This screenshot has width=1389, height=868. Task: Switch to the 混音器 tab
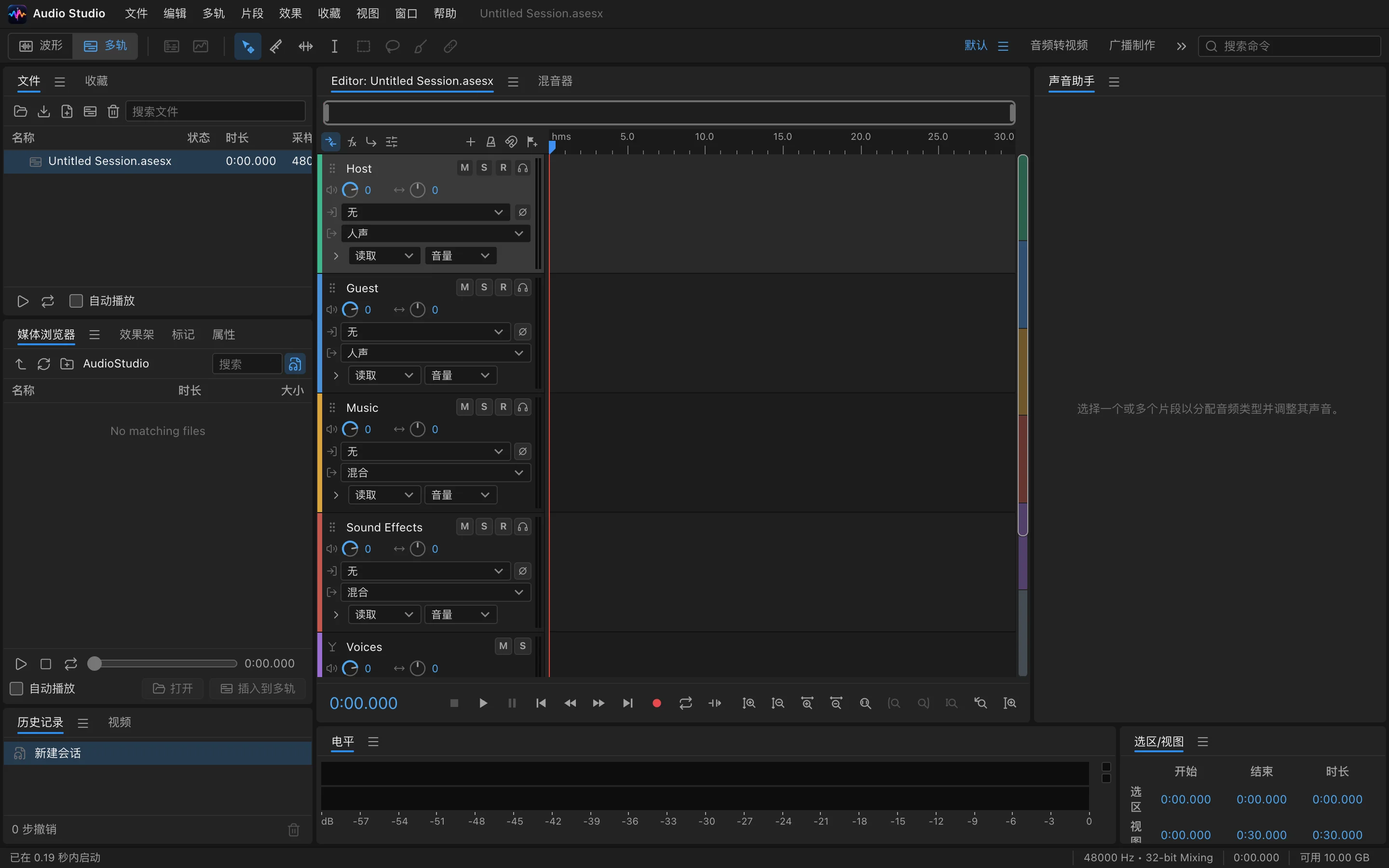555,81
